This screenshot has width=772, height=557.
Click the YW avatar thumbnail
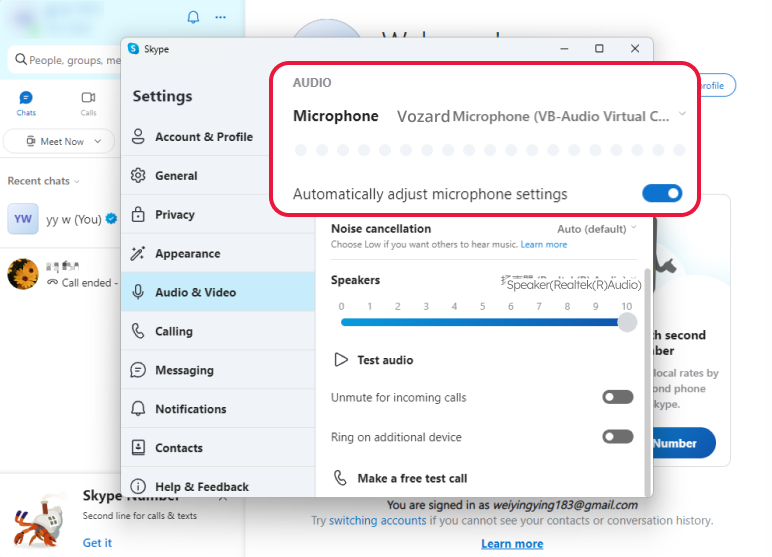[23, 219]
